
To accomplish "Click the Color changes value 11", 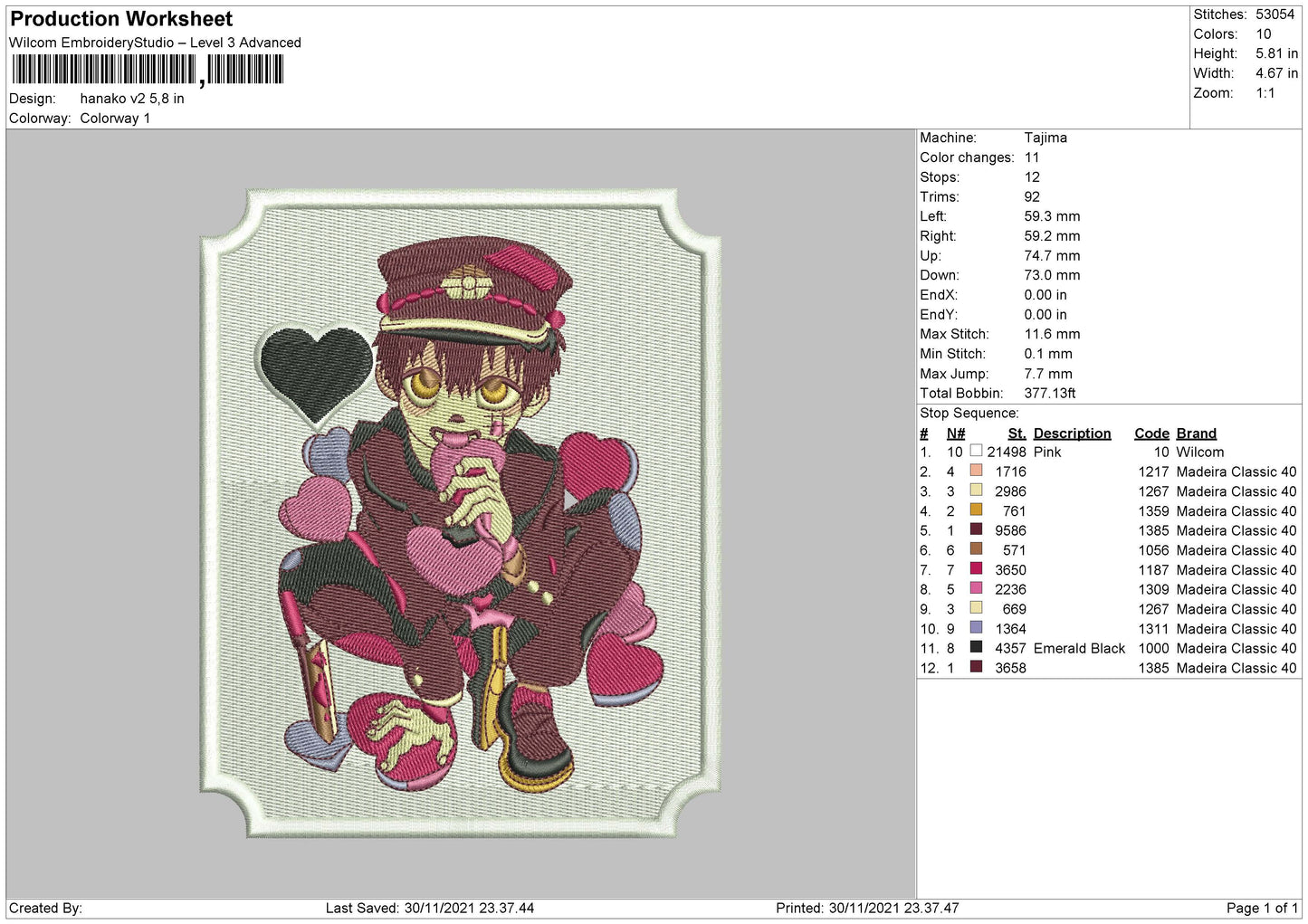I will point(1032,157).
